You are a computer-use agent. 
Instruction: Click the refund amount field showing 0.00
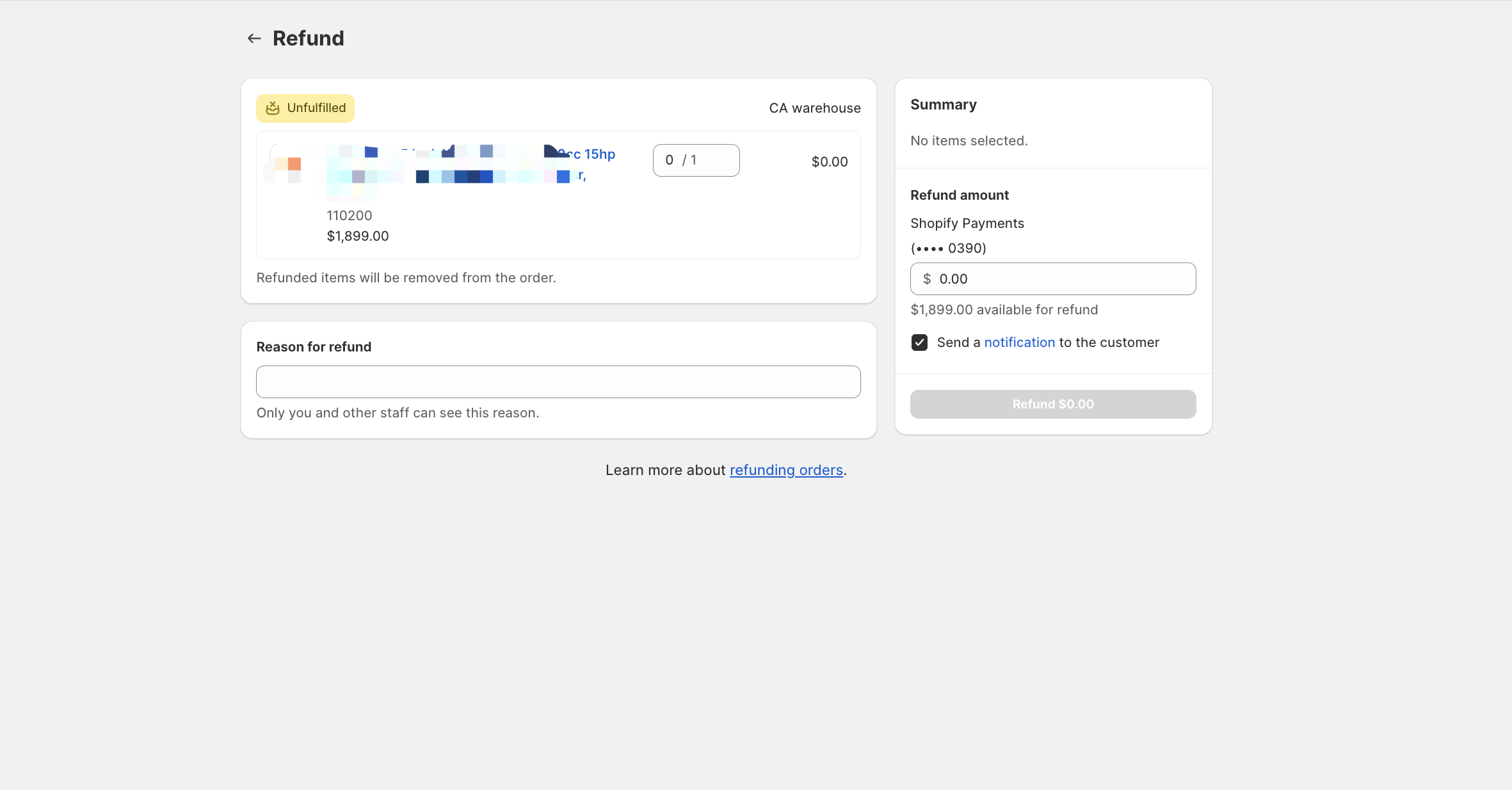[x=1063, y=279]
